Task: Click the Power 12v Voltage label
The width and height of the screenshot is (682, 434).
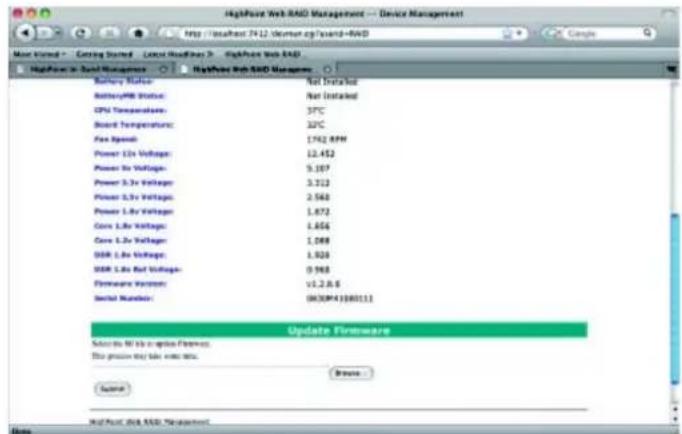Action: [x=132, y=154]
